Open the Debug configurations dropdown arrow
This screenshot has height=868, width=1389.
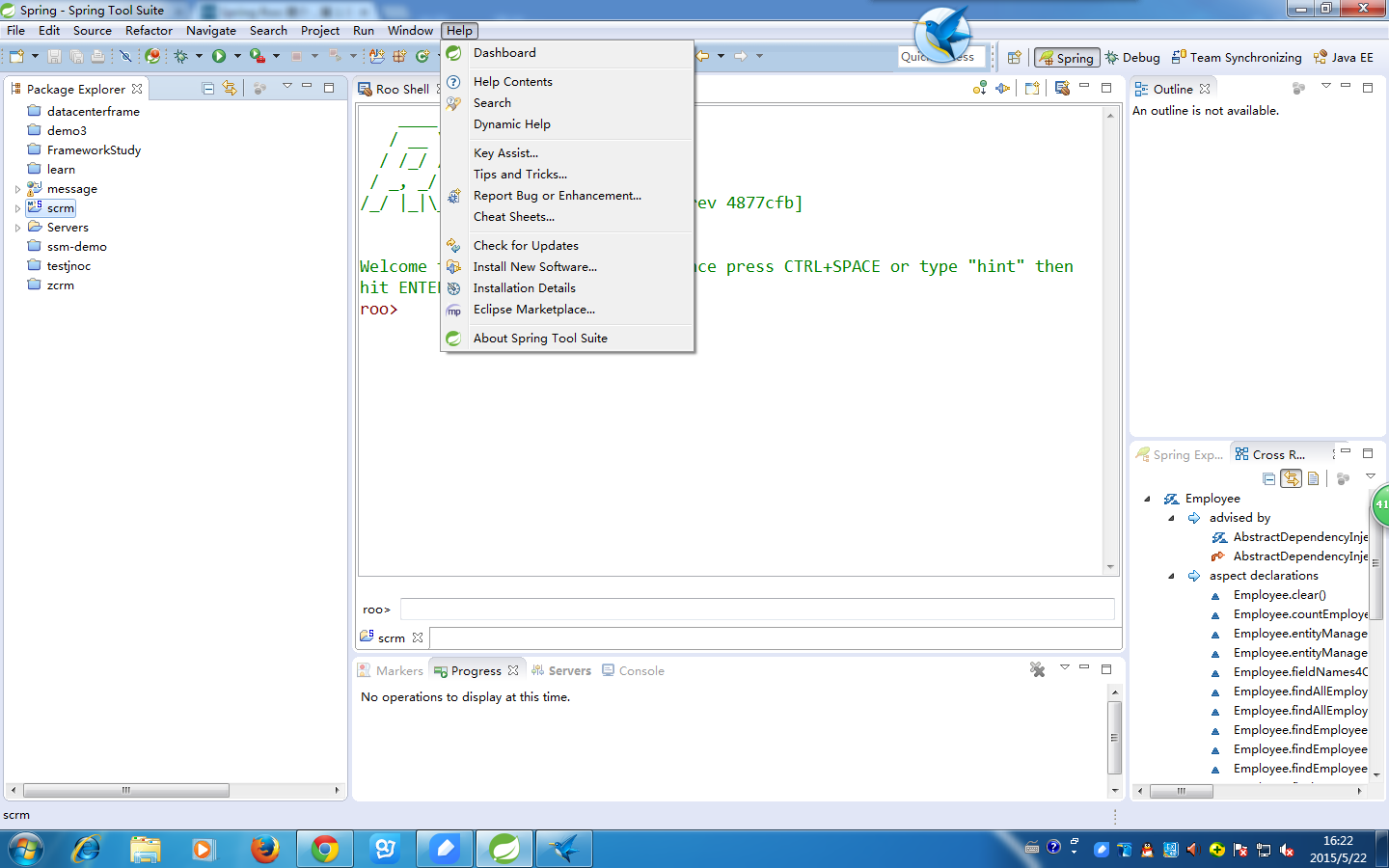199,56
